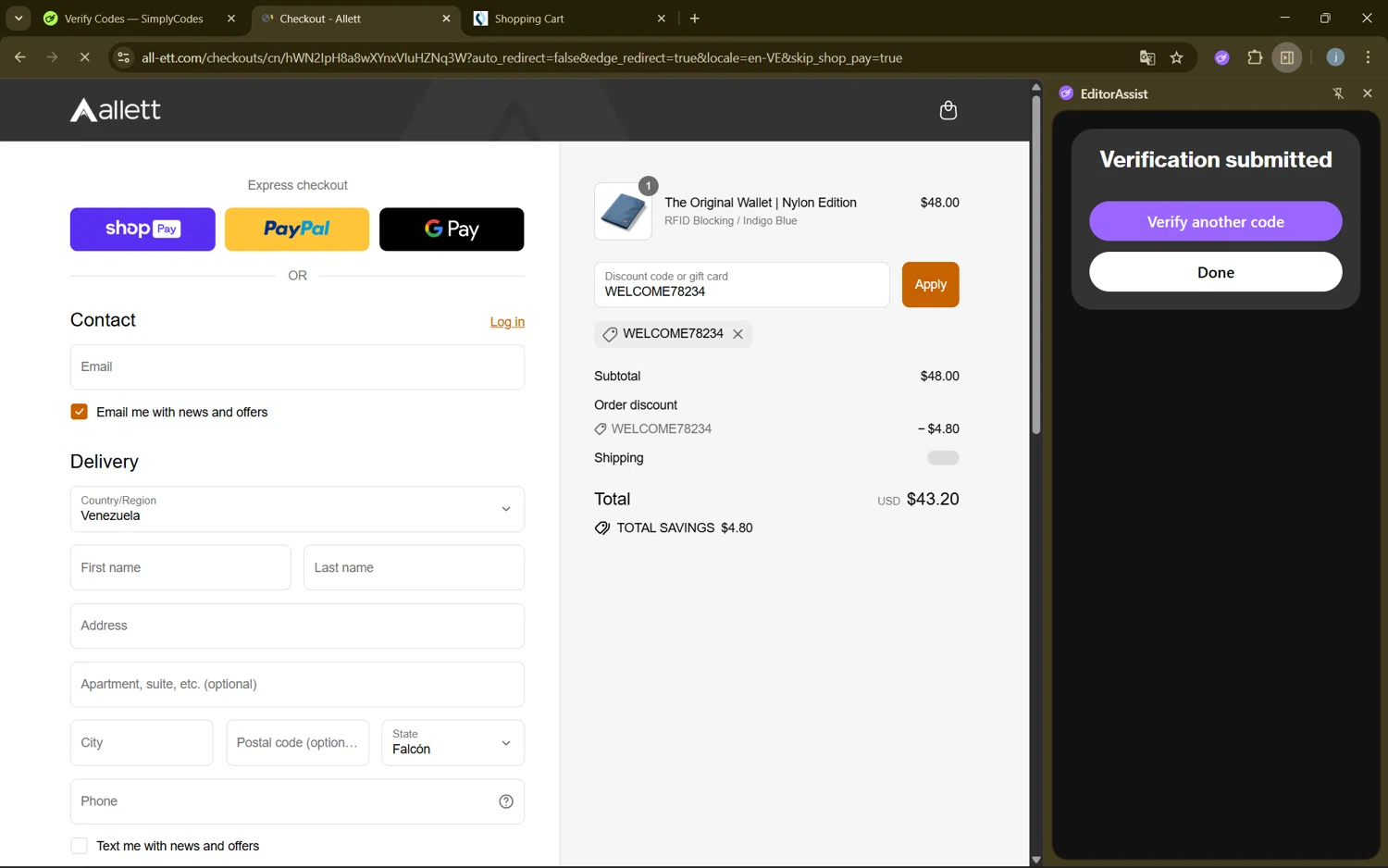
Task: Open the State dropdown showing Falcón
Action: click(453, 743)
